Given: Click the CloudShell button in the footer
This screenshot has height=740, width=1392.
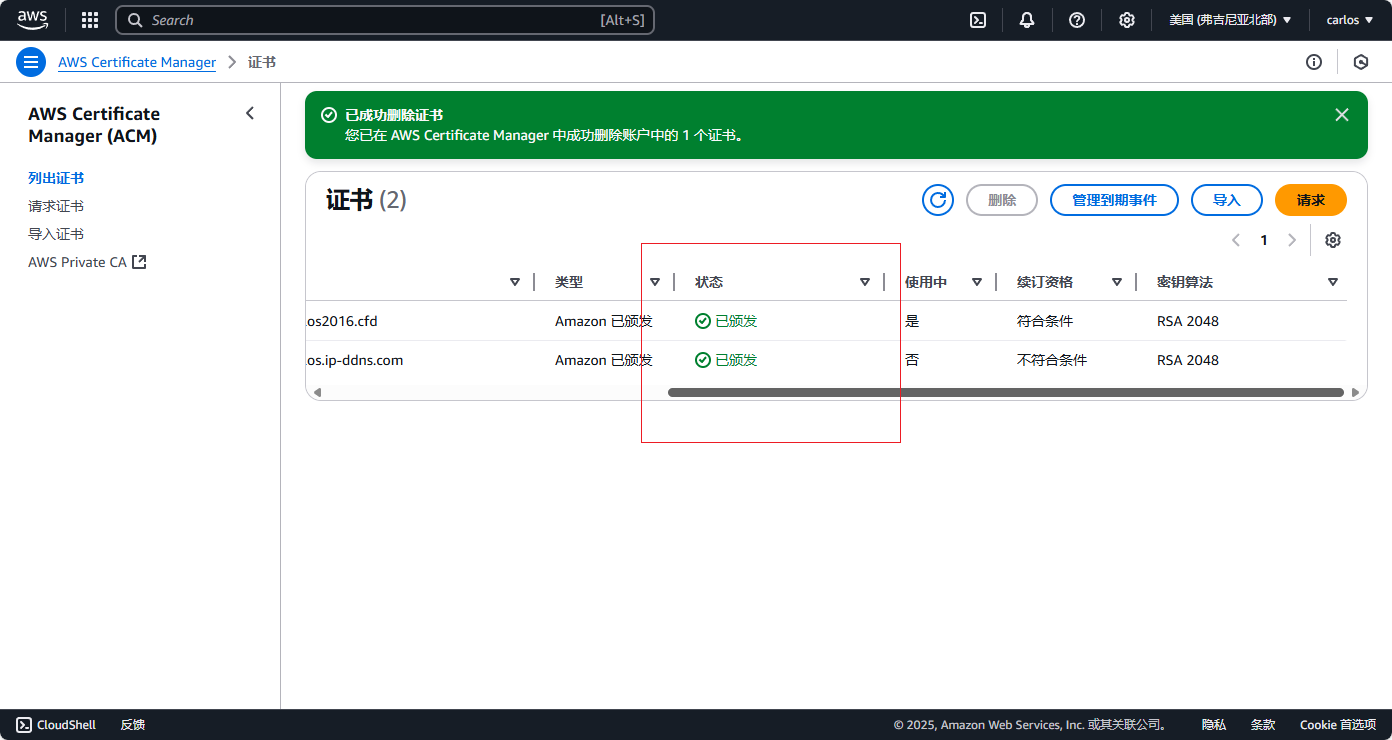Looking at the screenshot, I should 56,725.
